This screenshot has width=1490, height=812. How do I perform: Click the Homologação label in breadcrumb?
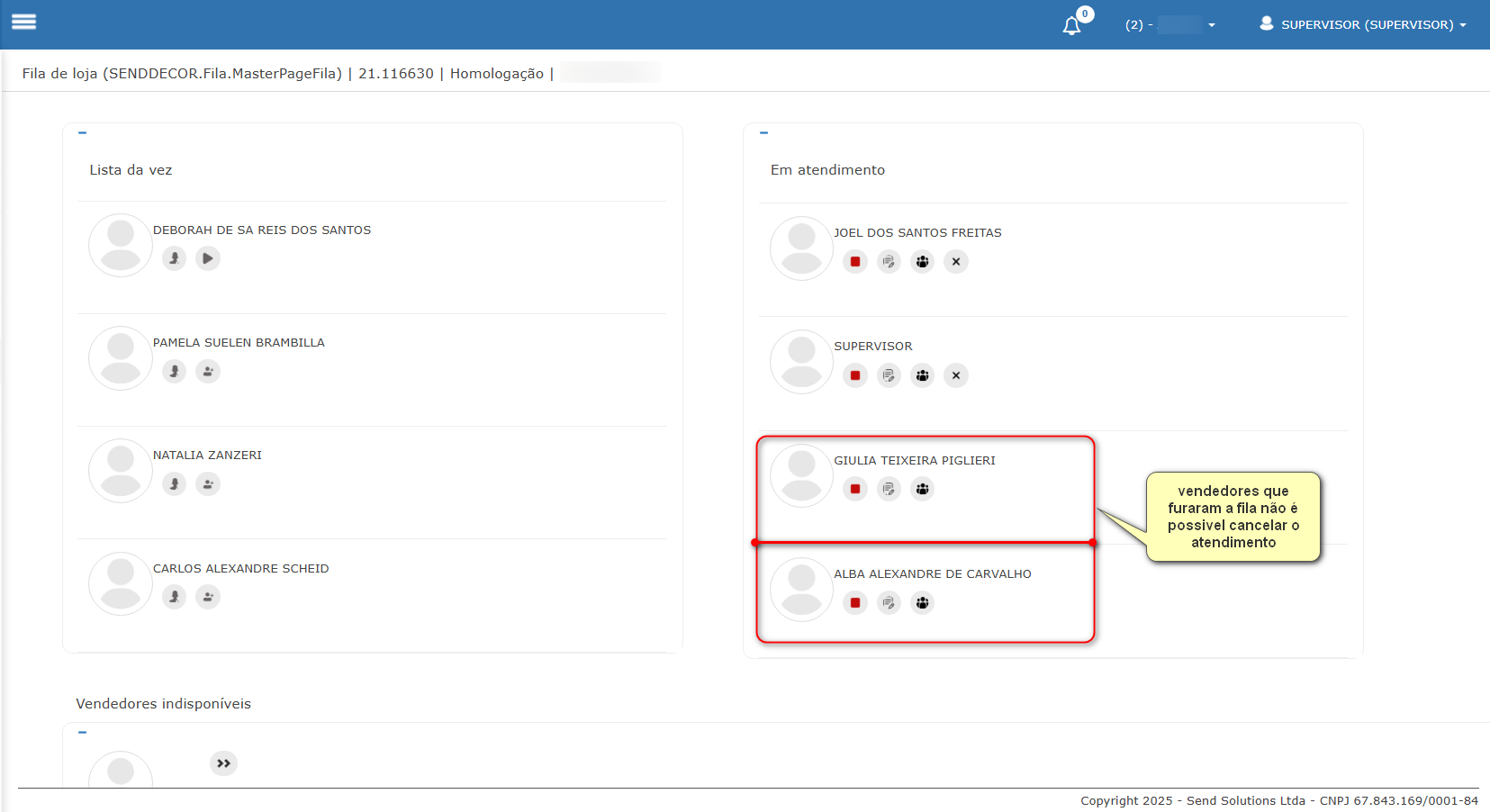(497, 74)
